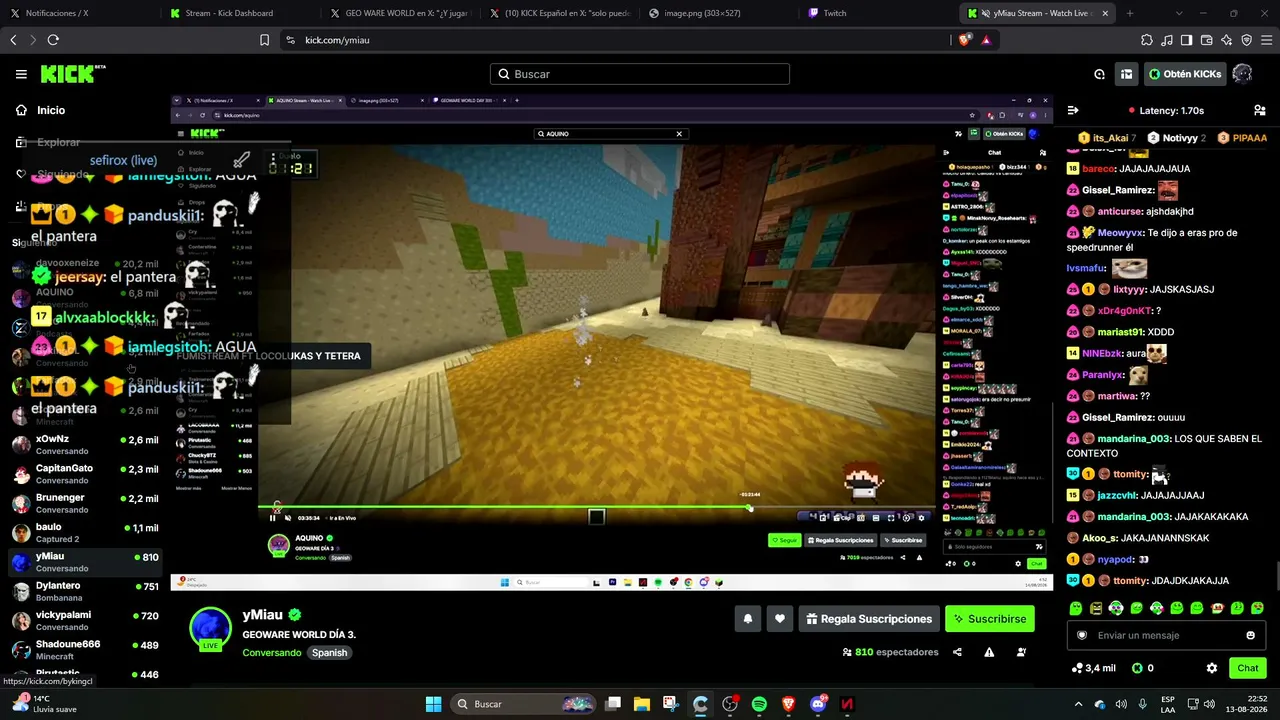Open the Brave playlist music note icon
1280x720 pixels.
[1167, 40]
